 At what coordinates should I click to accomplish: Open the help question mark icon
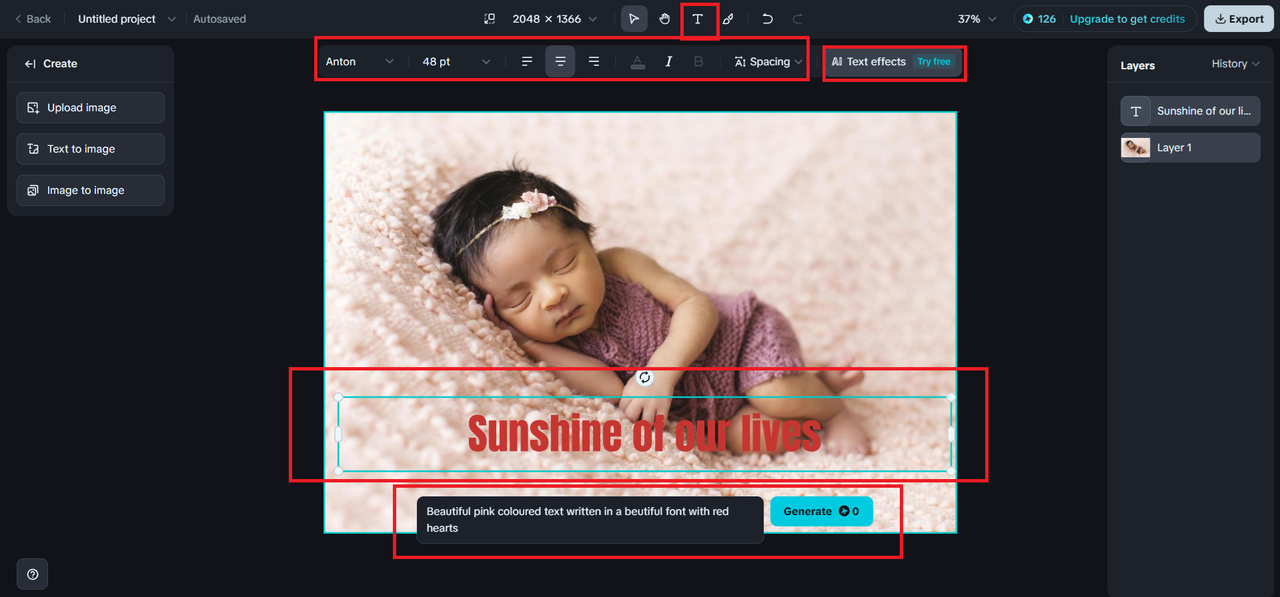point(33,574)
